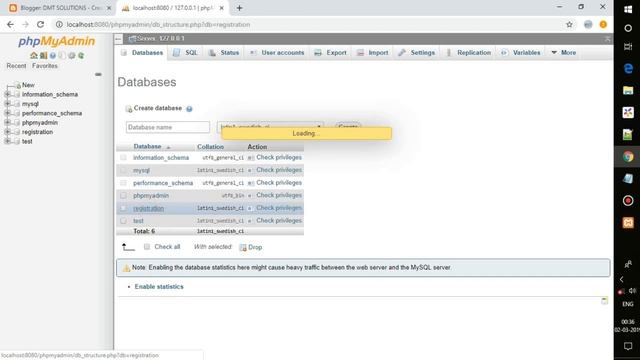Click the Chrome taskbar icon
The height and width of the screenshot is (360, 640).
point(628,156)
